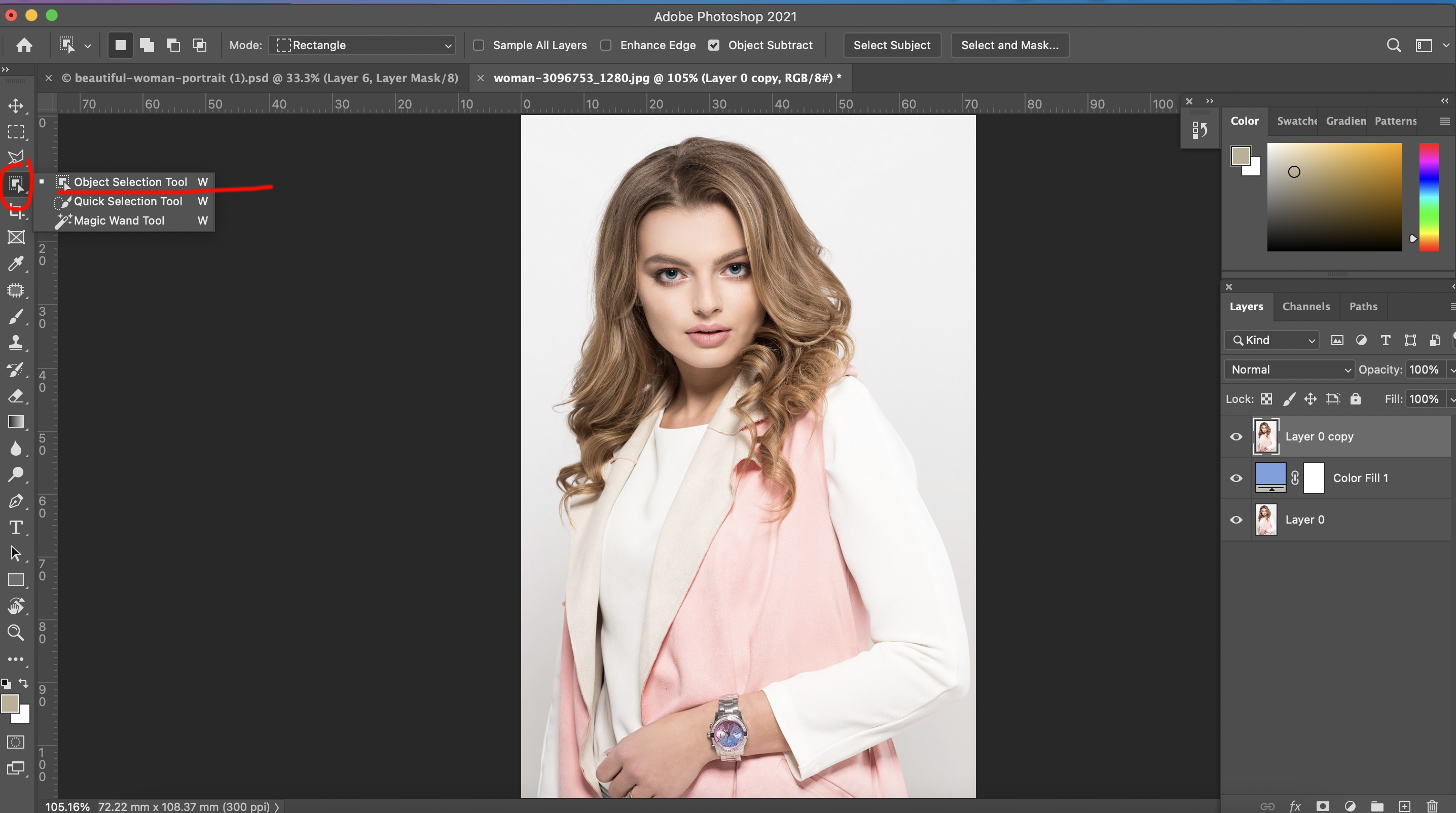
Task: Select the Brush tool
Action: (x=16, y=316)
